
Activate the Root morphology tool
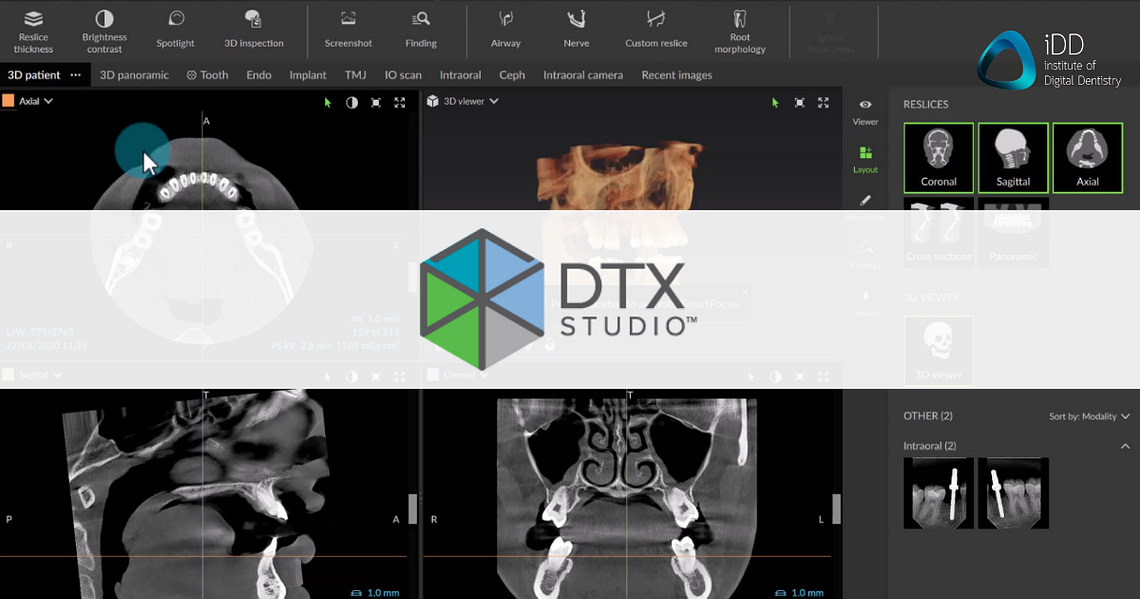pyautogui.click(x=740, y=27)
